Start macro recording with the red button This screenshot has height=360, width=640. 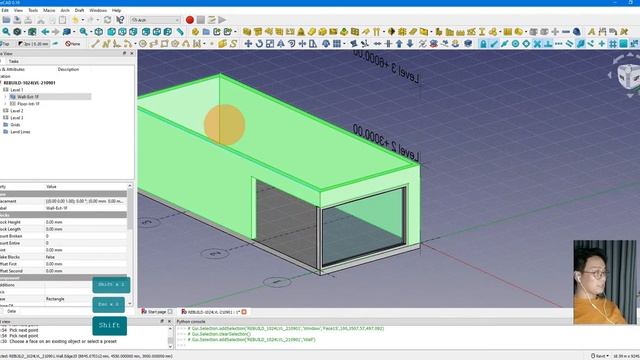click(190, 20)
